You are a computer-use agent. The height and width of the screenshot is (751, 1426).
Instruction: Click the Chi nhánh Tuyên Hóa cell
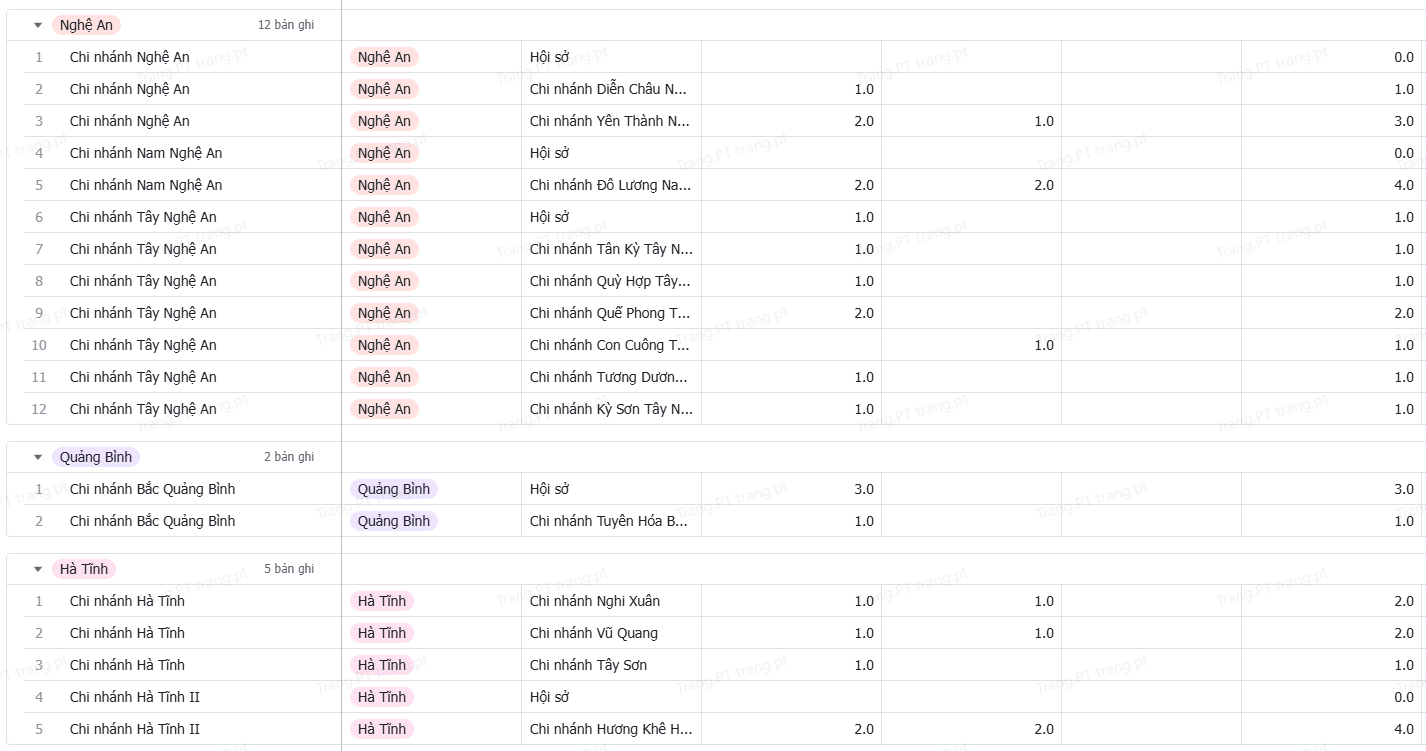point(610,521)
